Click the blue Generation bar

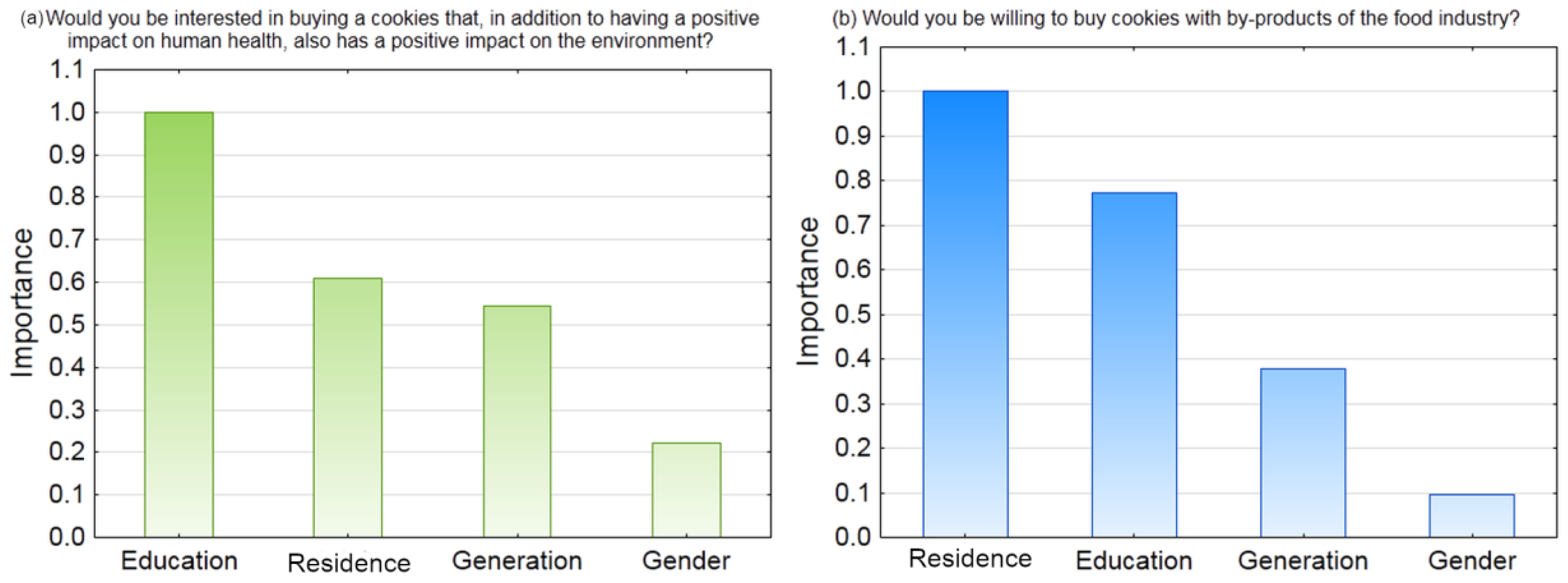coord(1302,452)
